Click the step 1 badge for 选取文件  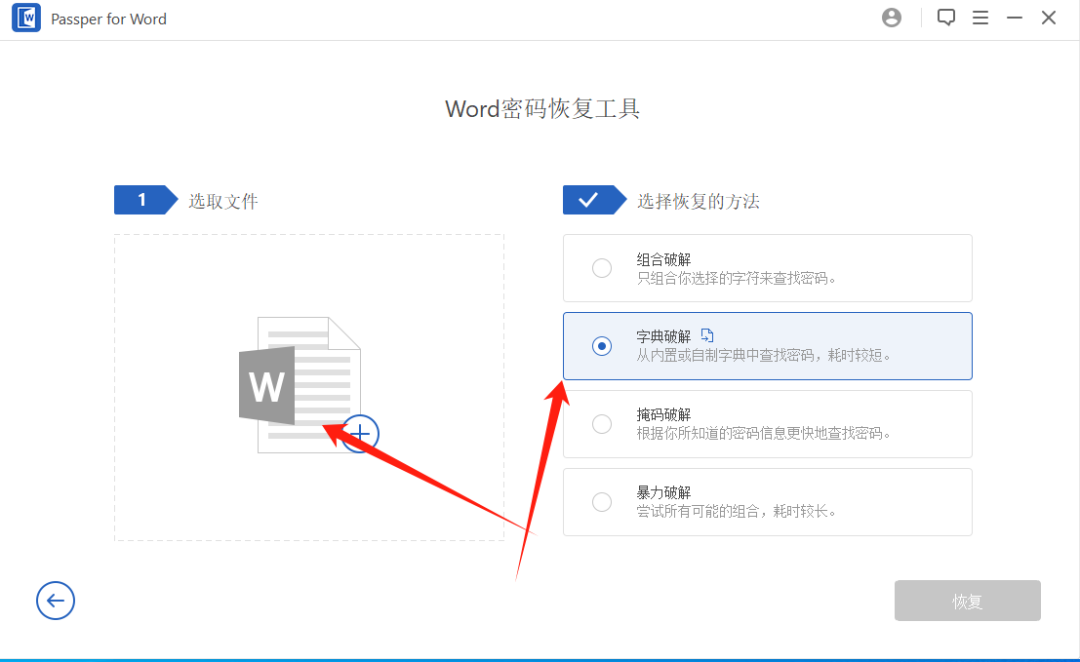click(145, 200)
